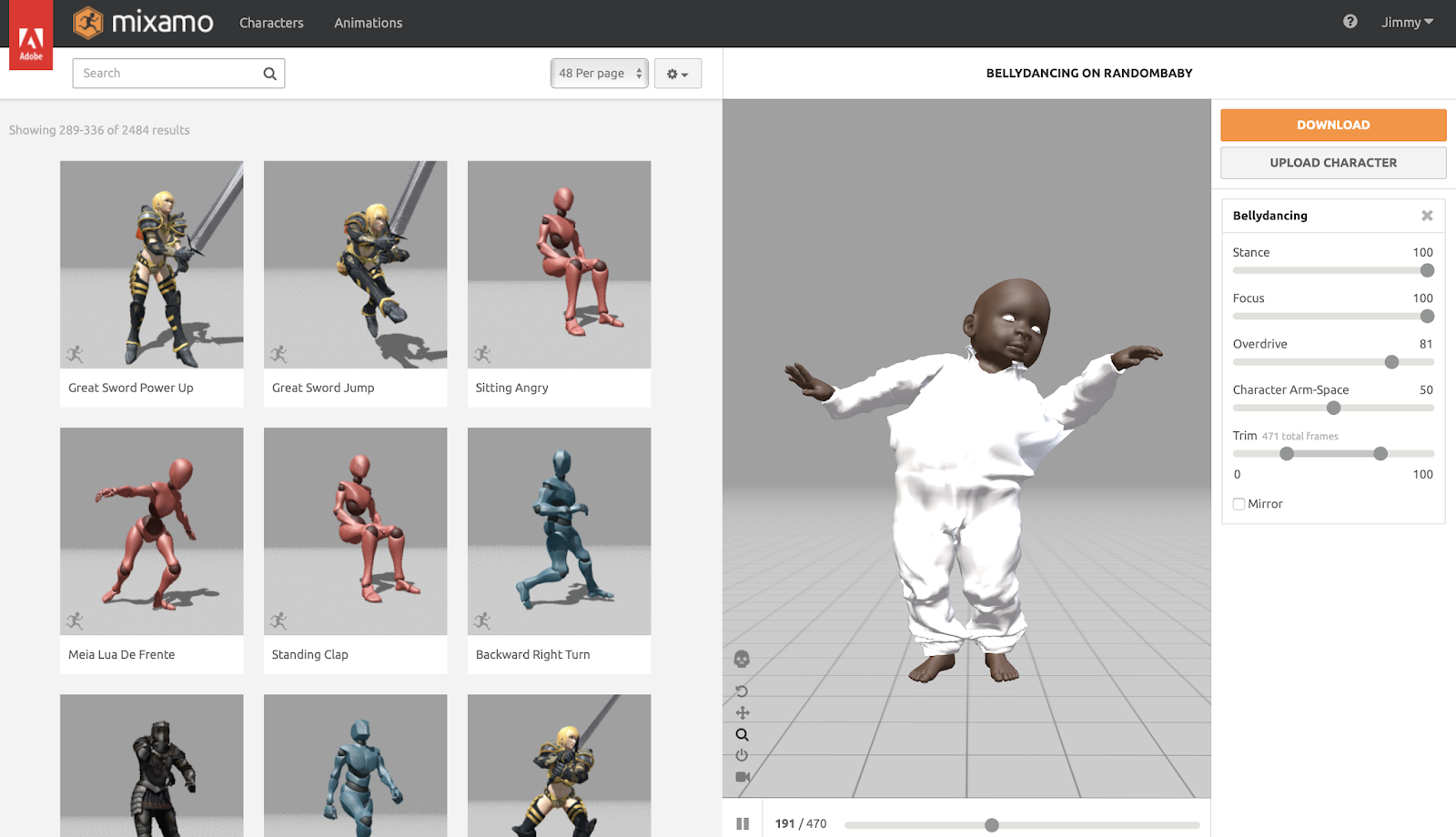Open the Mixamo home logo
This screenshot has width=1456, height=837.
coord(143,23)
